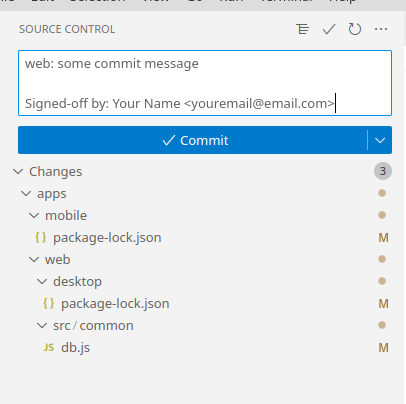This screenshot has height=404, width=406.
Task: Refresh source control with circular arrow icon
Action: point(355,29)
